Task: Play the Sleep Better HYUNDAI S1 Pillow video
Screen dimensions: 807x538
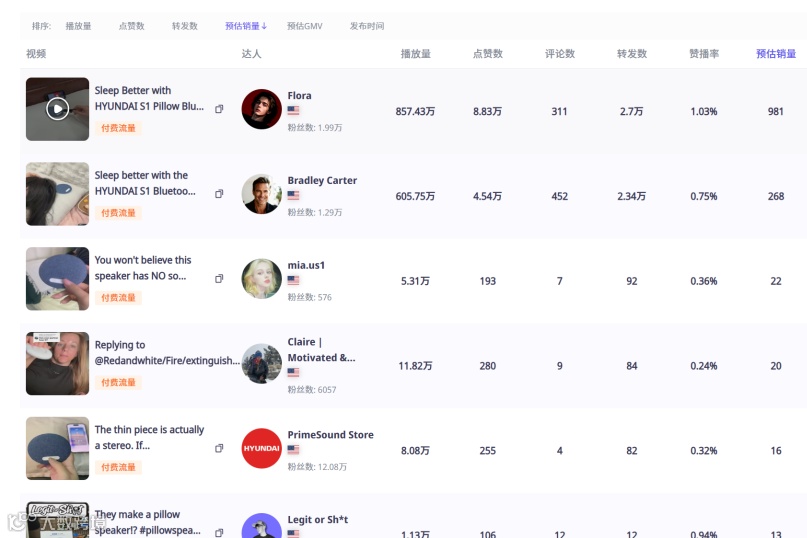Action: (x=57, y=109)
